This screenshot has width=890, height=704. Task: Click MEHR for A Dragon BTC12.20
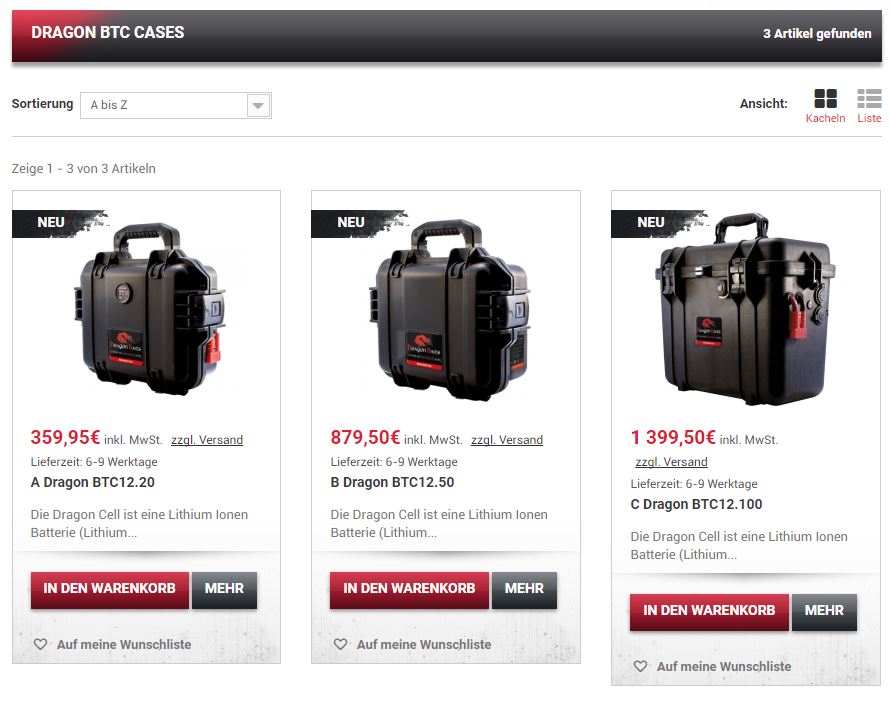click(x=224, y=589)
